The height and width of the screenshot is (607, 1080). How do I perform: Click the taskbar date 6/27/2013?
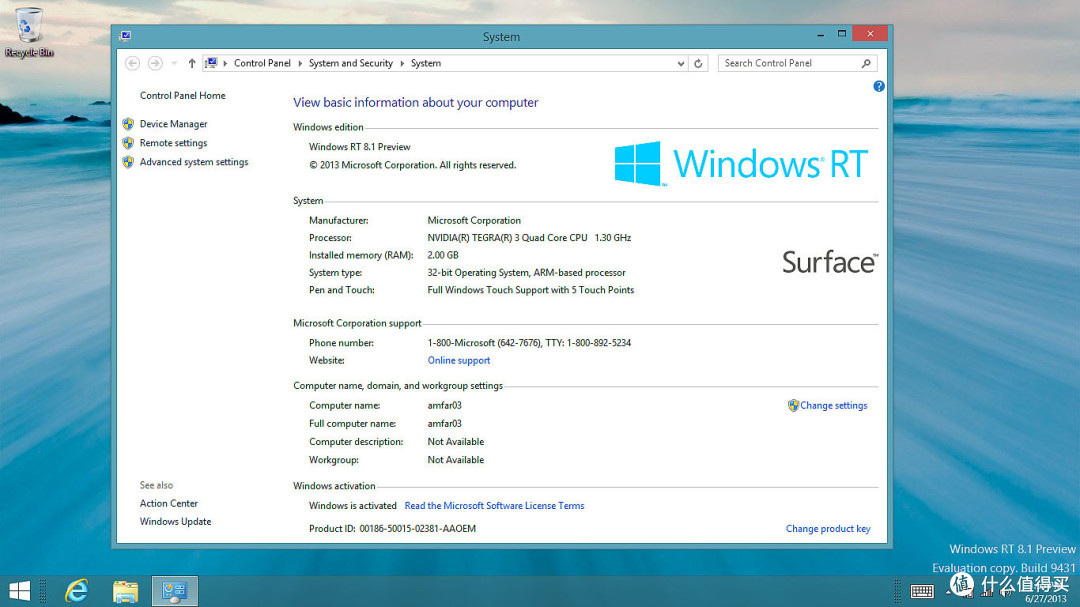tap(1046, 599)
